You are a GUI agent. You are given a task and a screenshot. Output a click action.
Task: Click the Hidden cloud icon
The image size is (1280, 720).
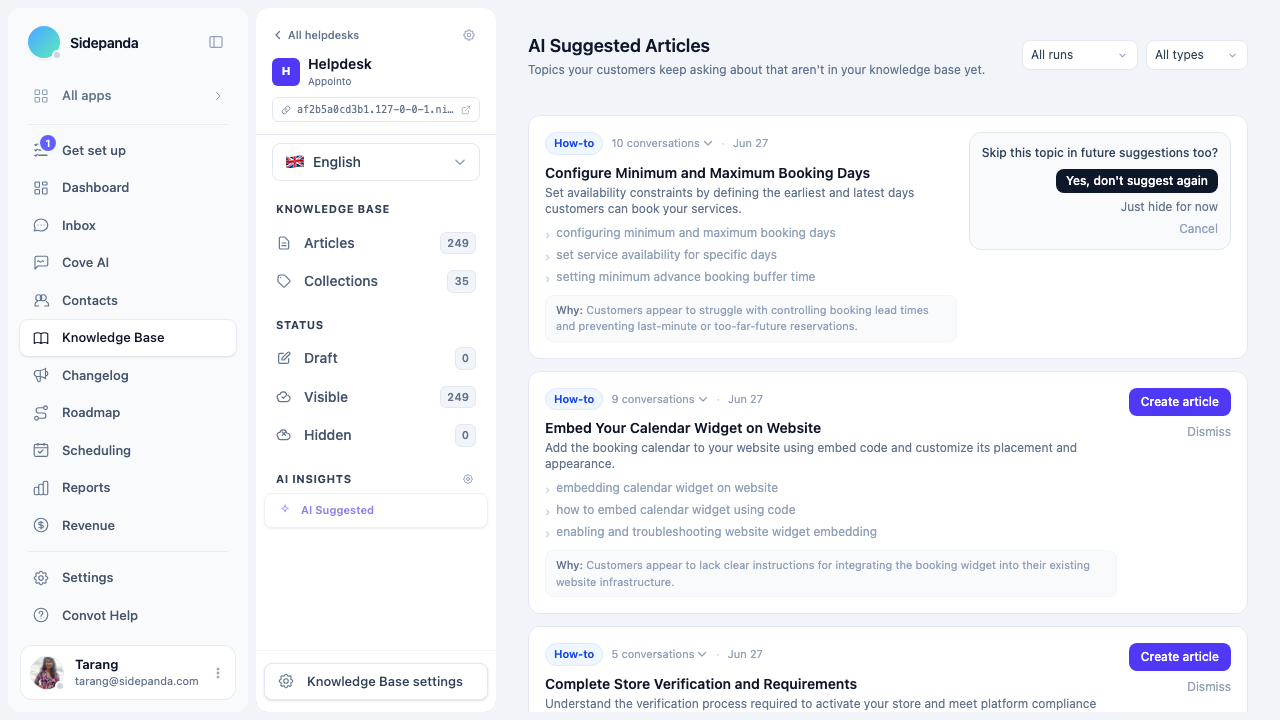[x=284, y=435]
